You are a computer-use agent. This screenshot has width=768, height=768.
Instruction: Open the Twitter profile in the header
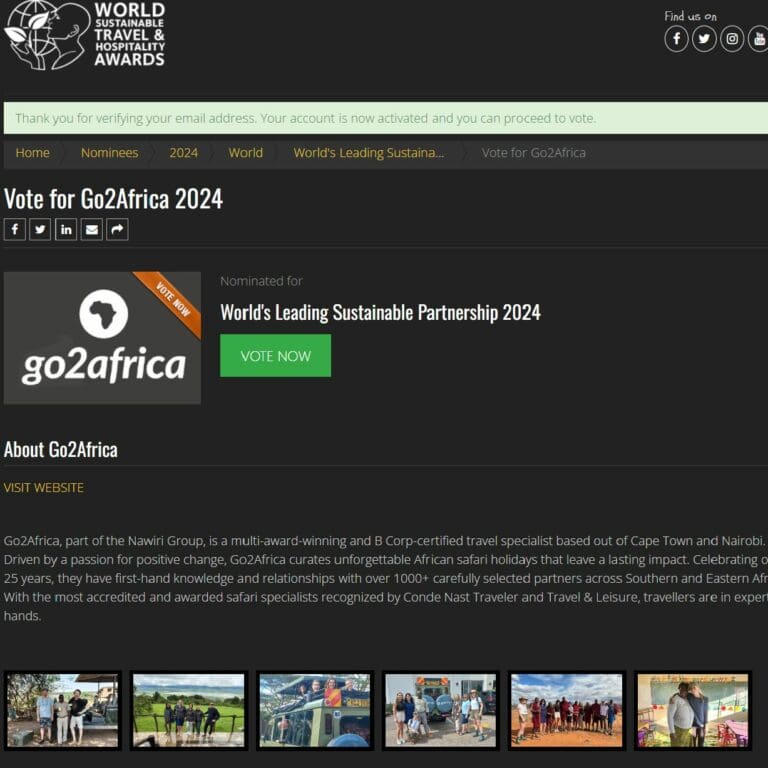coord(704,39)
